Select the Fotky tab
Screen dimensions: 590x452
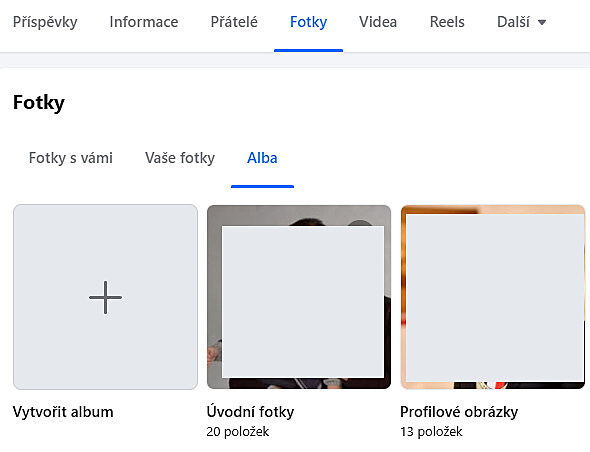click(x=309, y=22)
